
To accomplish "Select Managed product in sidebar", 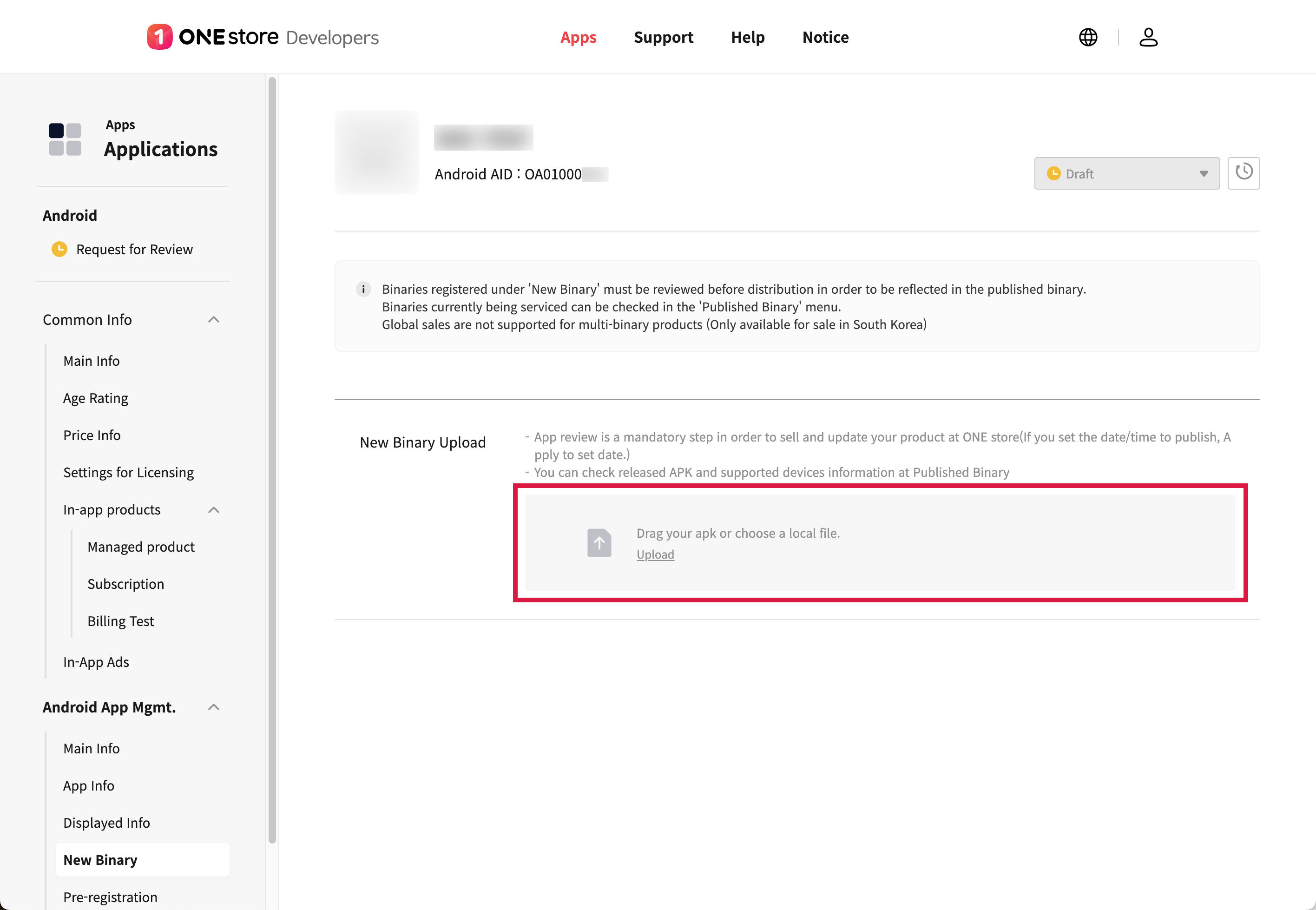I will 141,547.
